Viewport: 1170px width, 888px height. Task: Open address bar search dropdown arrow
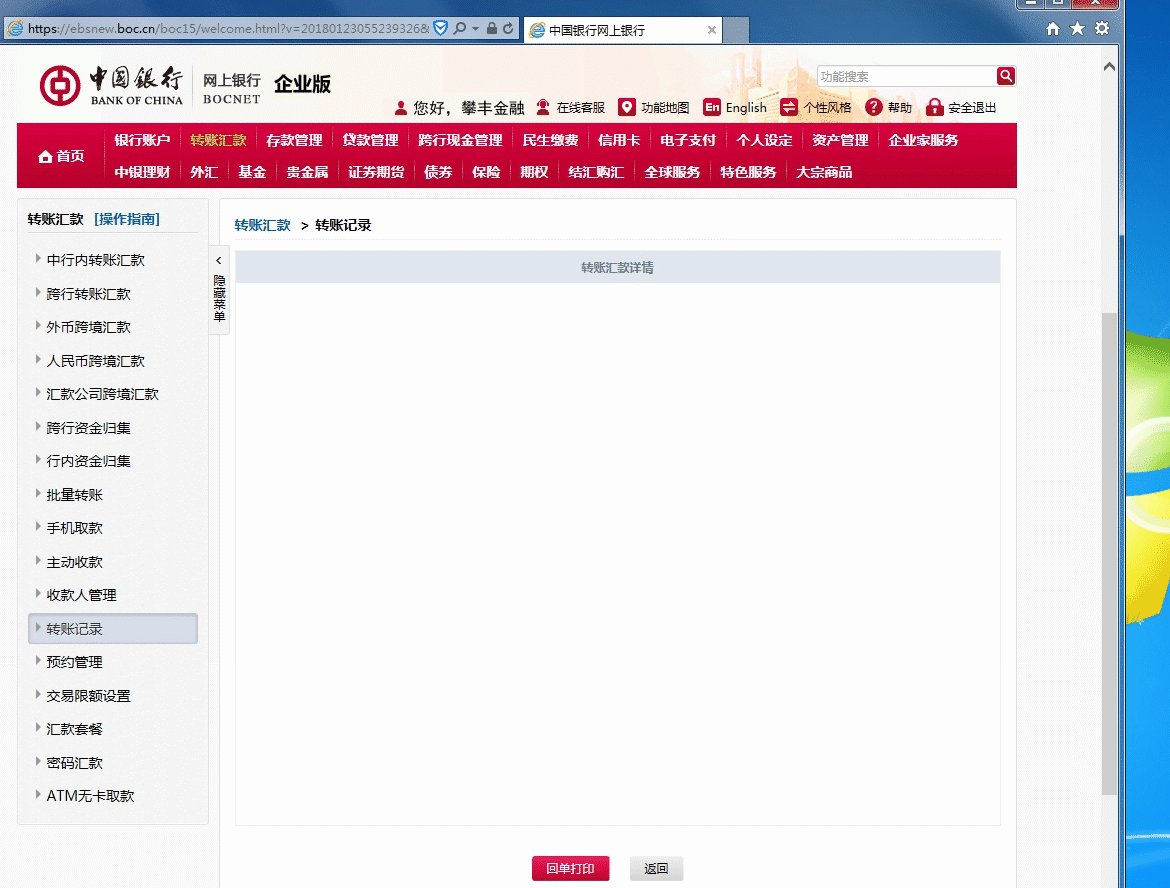[x=474, y=29]
